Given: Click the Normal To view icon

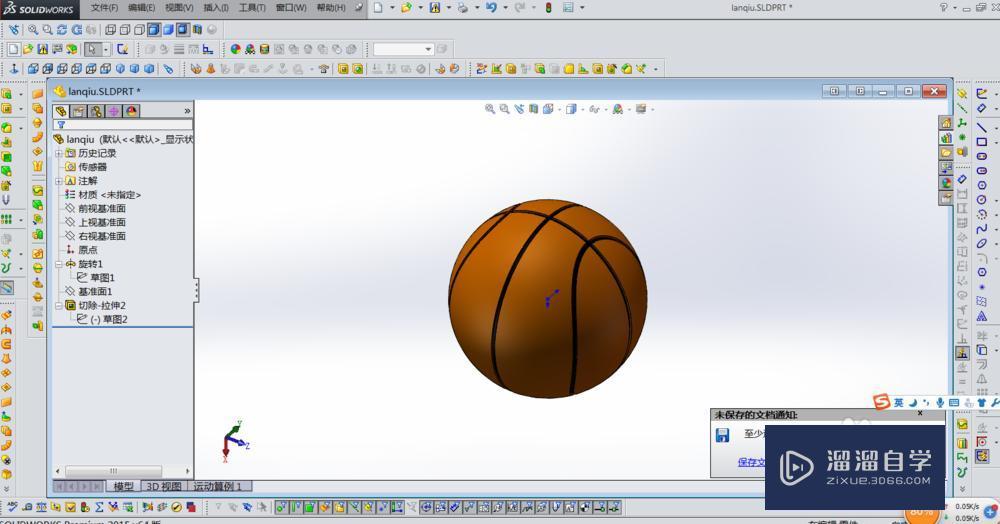Looking at the screenshot, I should pyautogui.click(x=14, y=68).
